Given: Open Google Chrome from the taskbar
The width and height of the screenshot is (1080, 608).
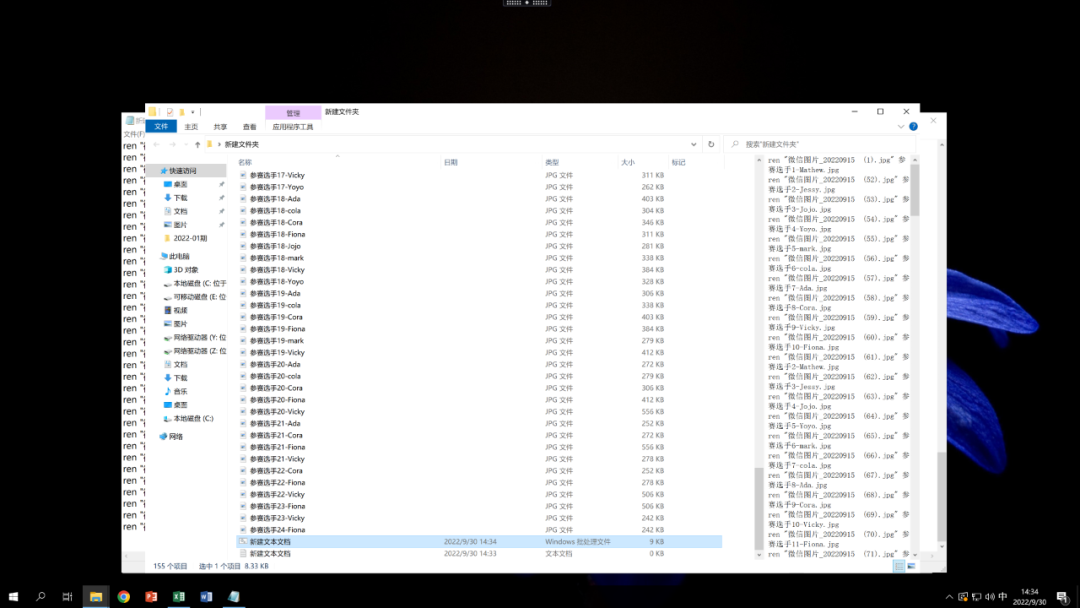Looking at the screenshot, I should coord(123,596).
